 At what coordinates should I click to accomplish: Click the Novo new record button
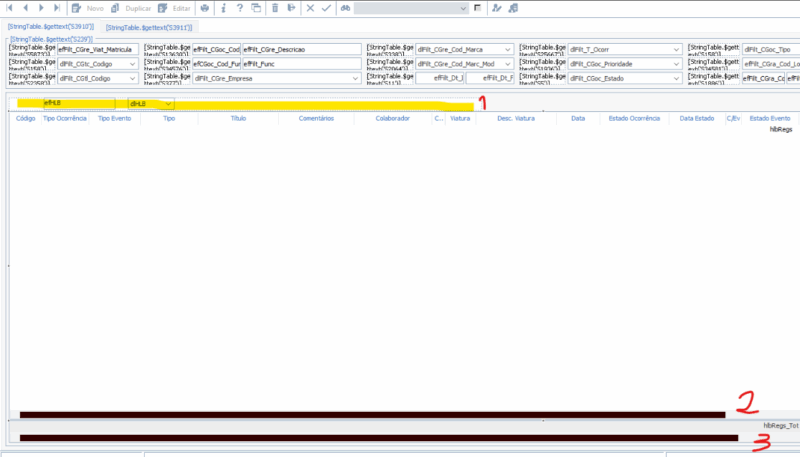pyautogui.click(x=86, y=8)
